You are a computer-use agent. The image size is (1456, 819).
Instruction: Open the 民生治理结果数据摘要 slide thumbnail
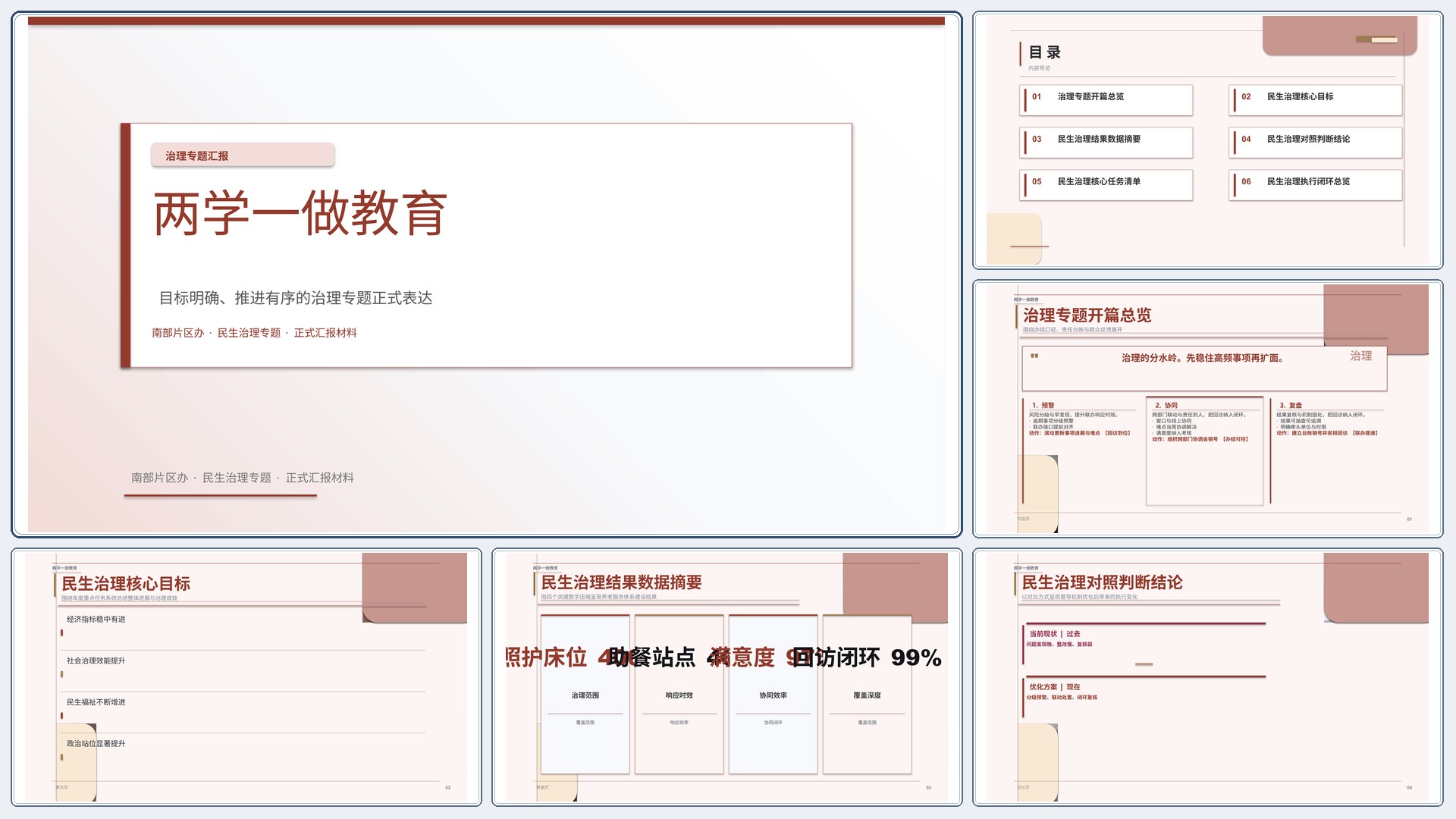click(726, 677)
